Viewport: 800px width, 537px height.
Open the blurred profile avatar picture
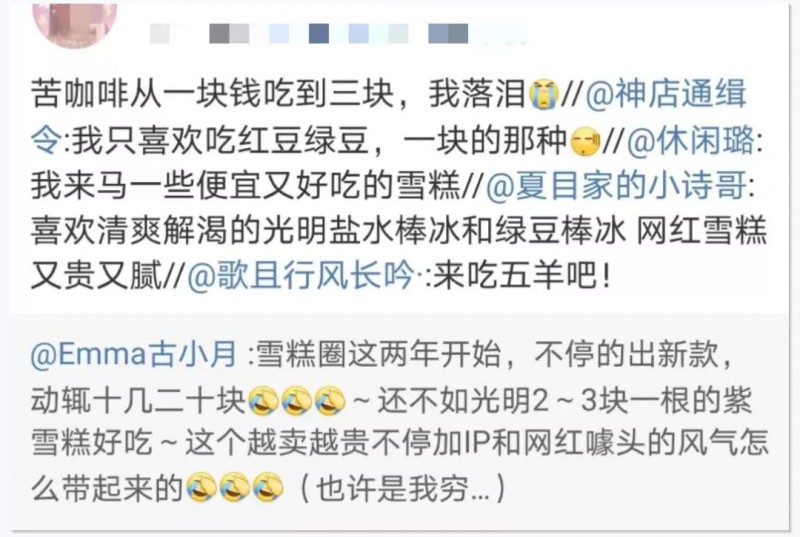click(x=74, y=23)
